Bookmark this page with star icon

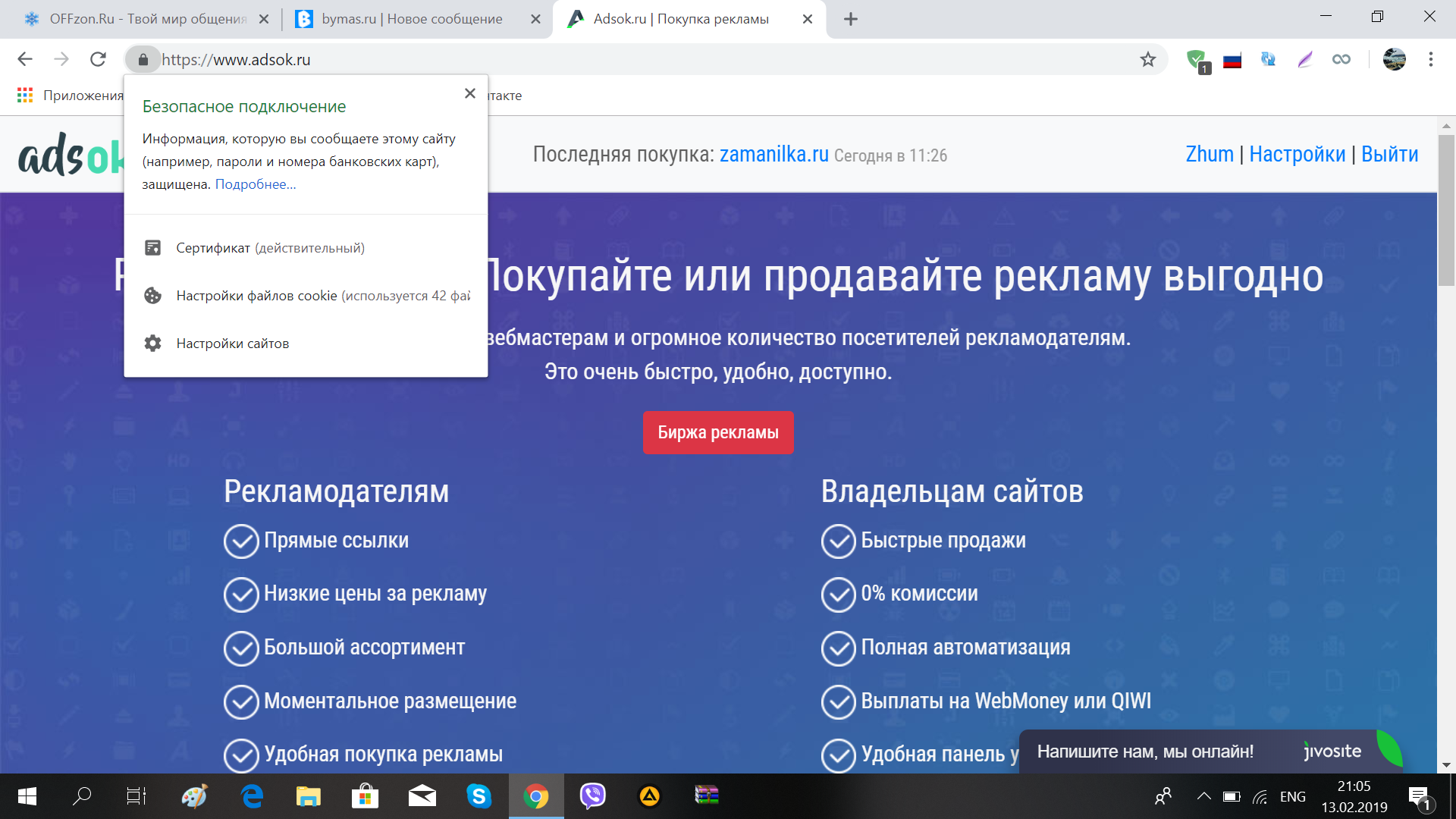pos(1147,59)
